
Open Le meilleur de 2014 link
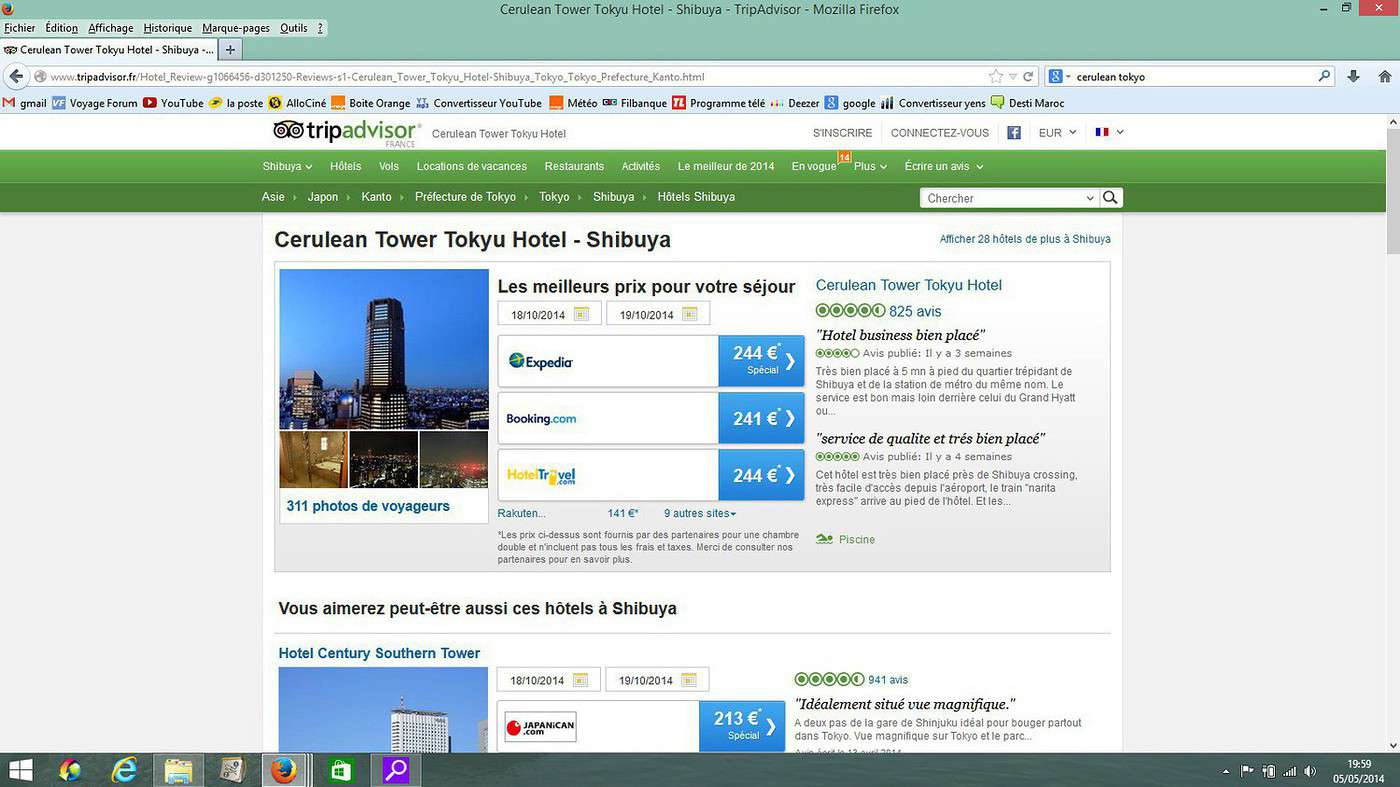point(726,166)
